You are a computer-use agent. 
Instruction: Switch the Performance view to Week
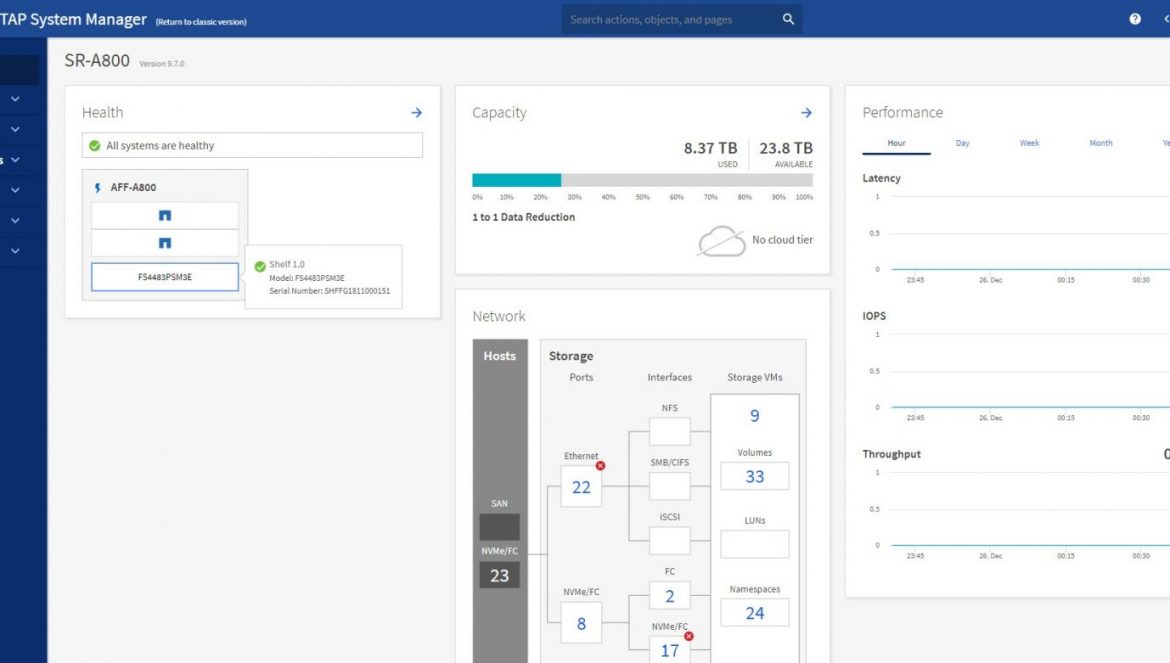point(1029,143)
